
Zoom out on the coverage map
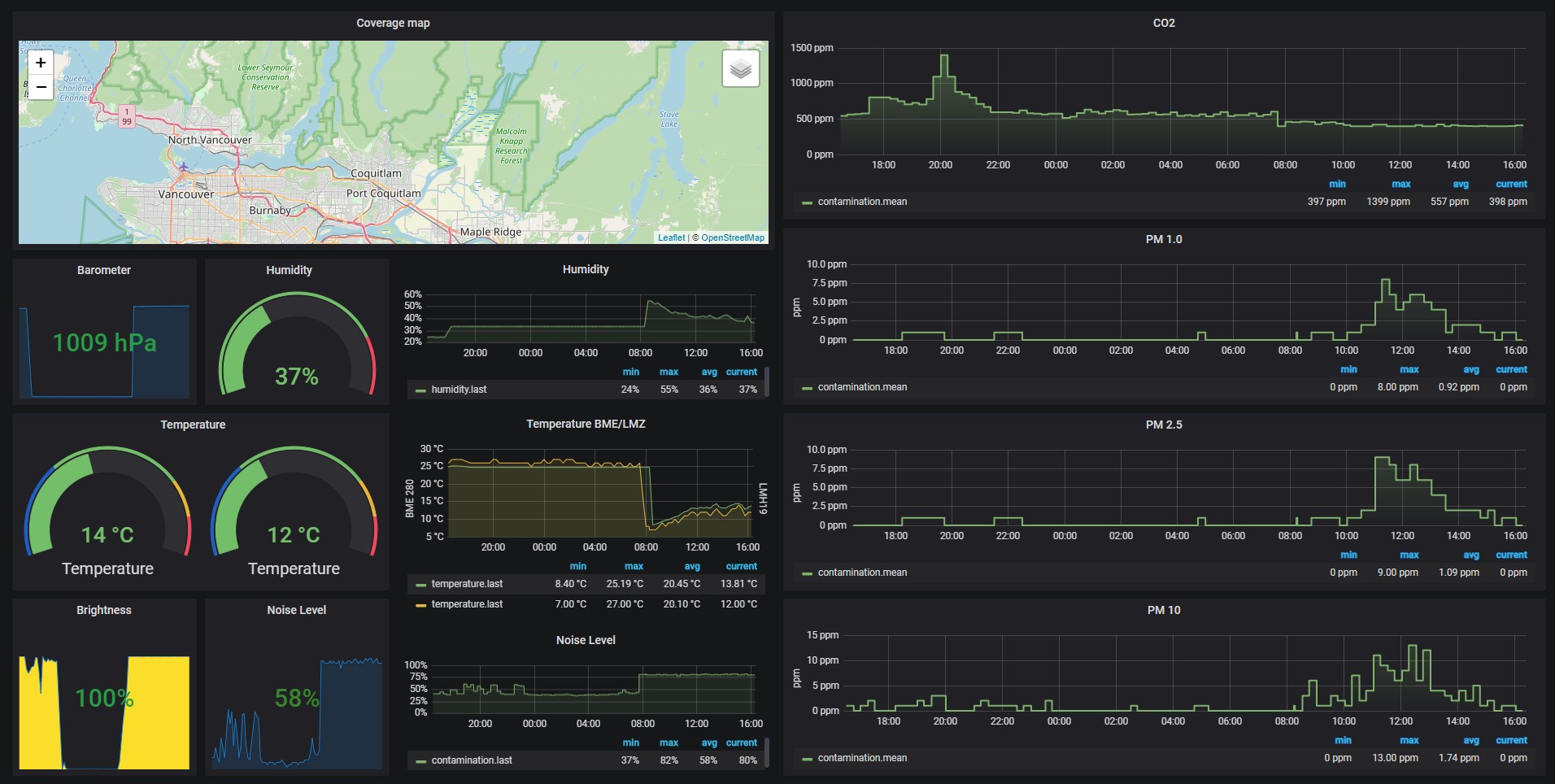[41, 87]
